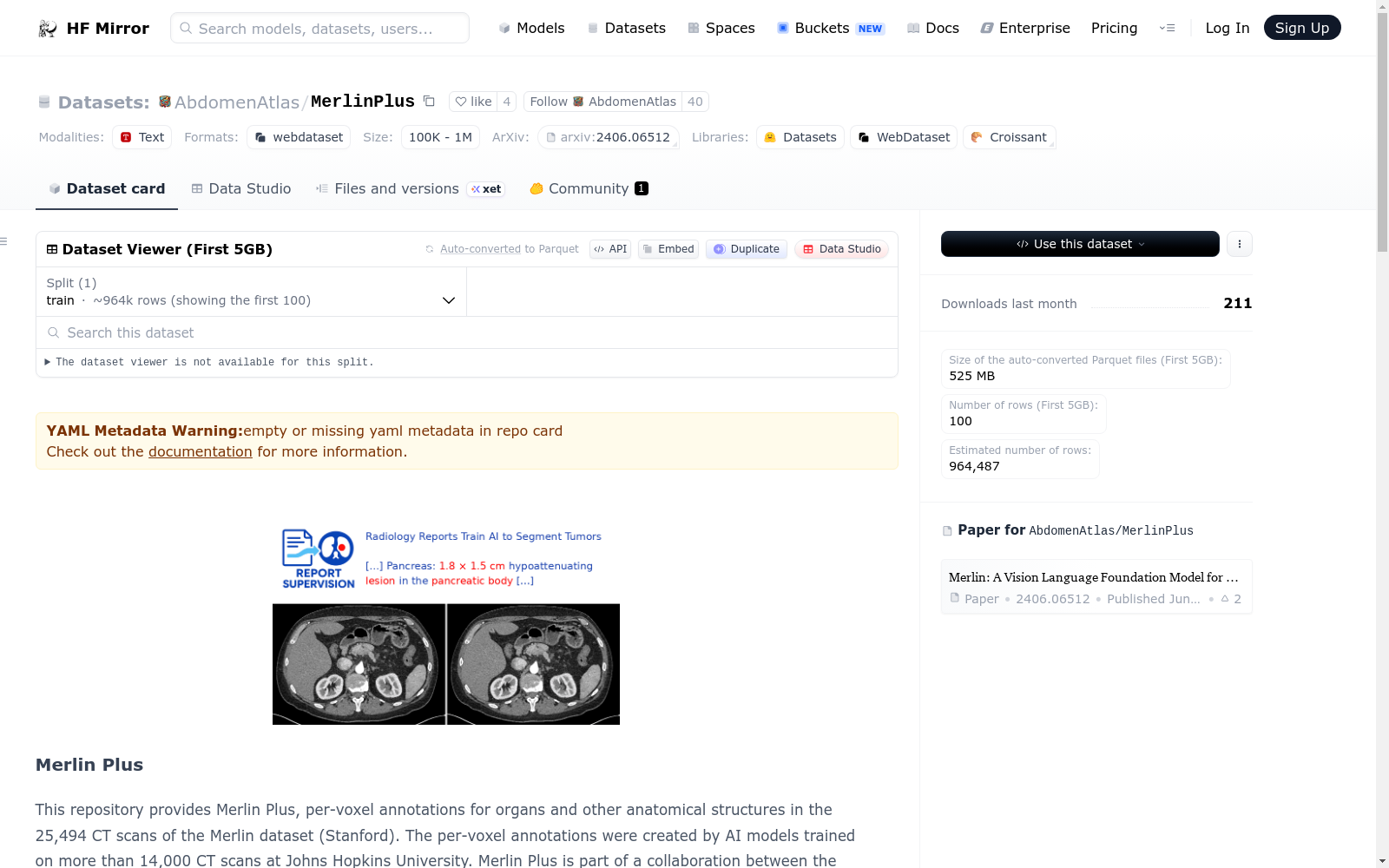Open the Buckets nav item
This screenshot has width=1389, height=868.
point(830,28)
